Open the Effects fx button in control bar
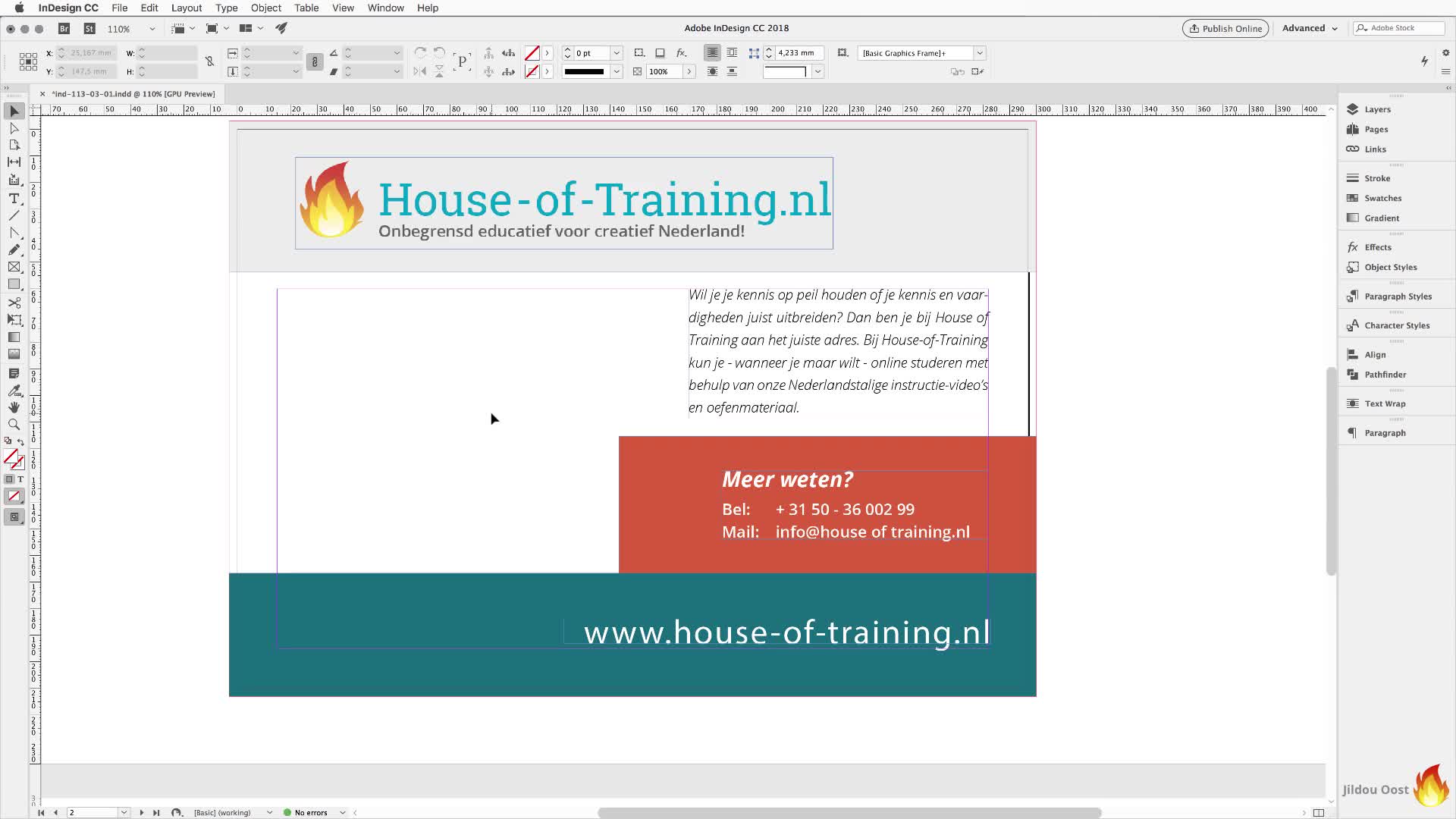Image resolution: width=1456 pixels, height=819 pixels. tap(681, 53)
